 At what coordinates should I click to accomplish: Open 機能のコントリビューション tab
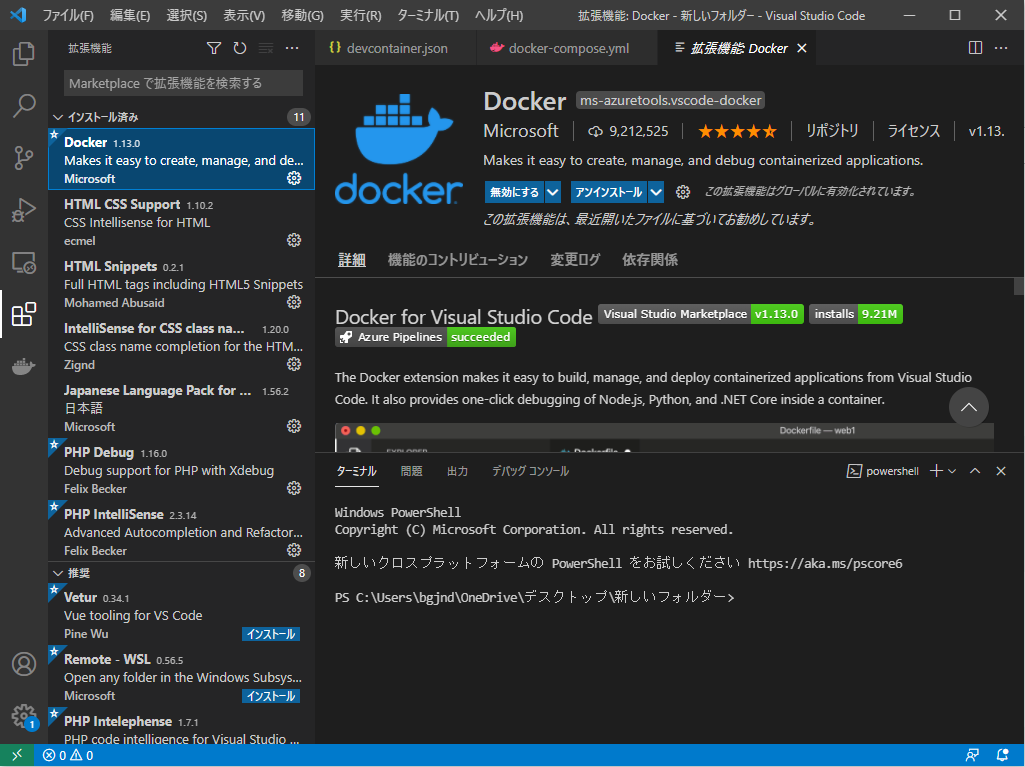458,260
